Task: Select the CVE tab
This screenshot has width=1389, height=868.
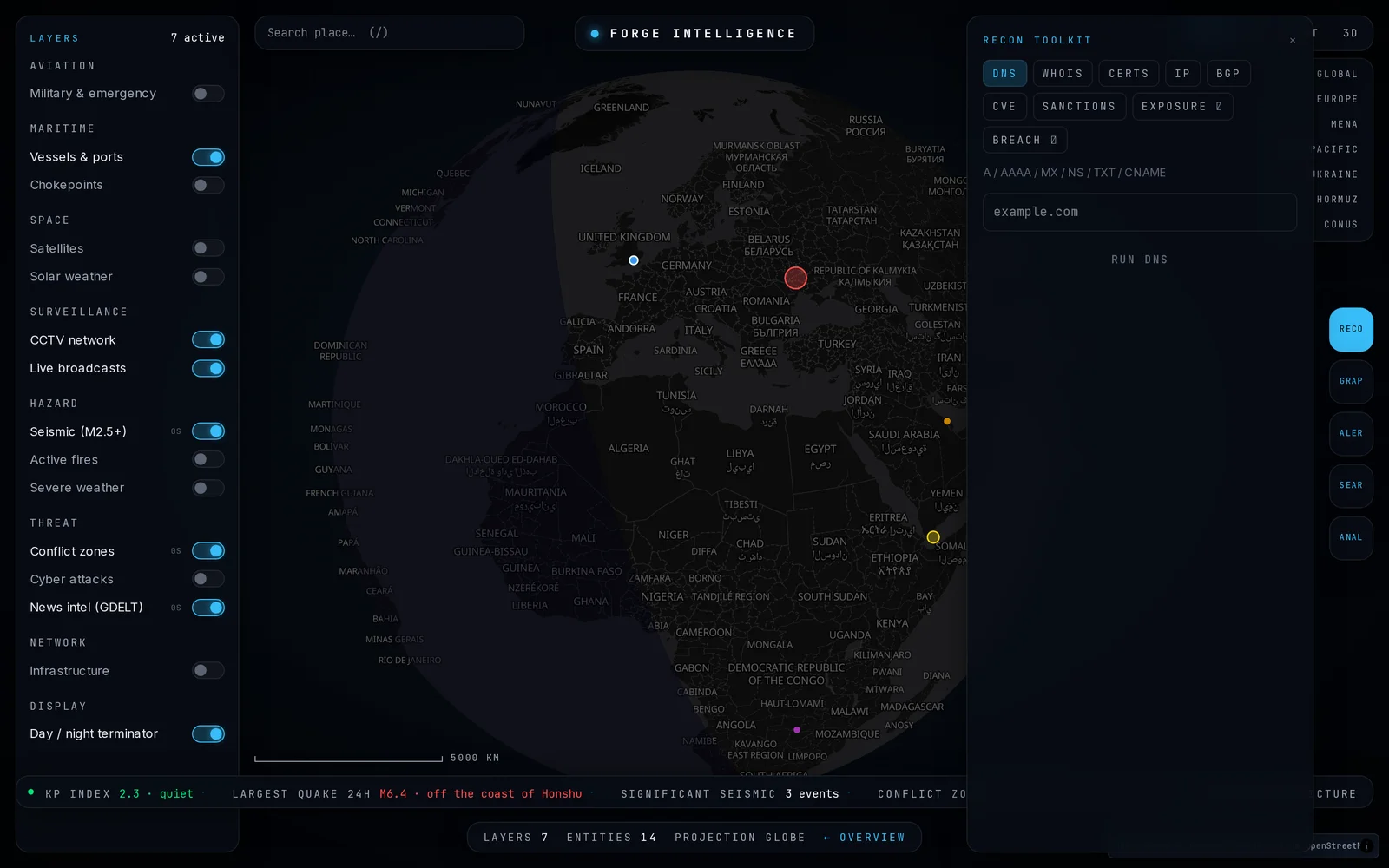Action: 1004,107
